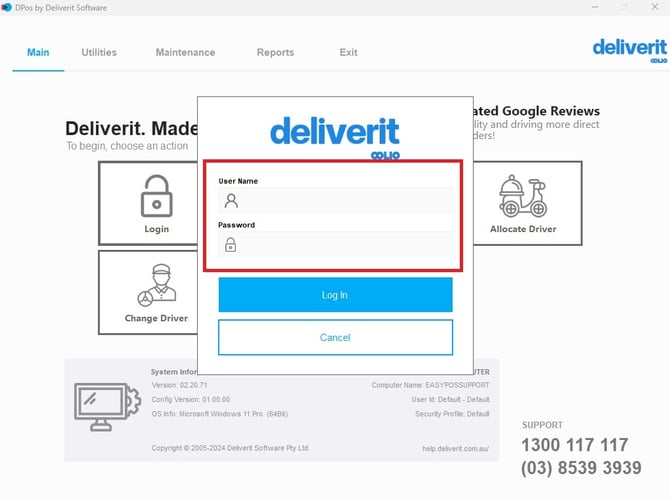
Task: Click the DPos app icon in title bar
Action: [6, 7]
